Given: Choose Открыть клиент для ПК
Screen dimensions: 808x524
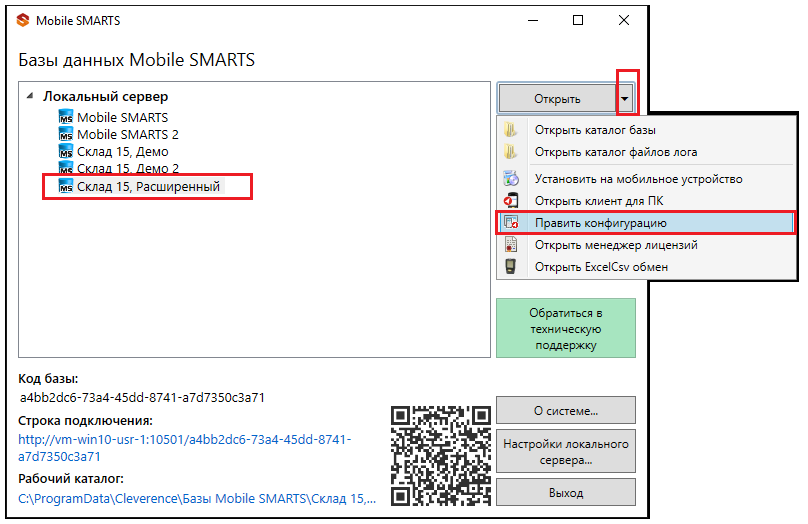Looking at the screenshot, I should point(646,201).
